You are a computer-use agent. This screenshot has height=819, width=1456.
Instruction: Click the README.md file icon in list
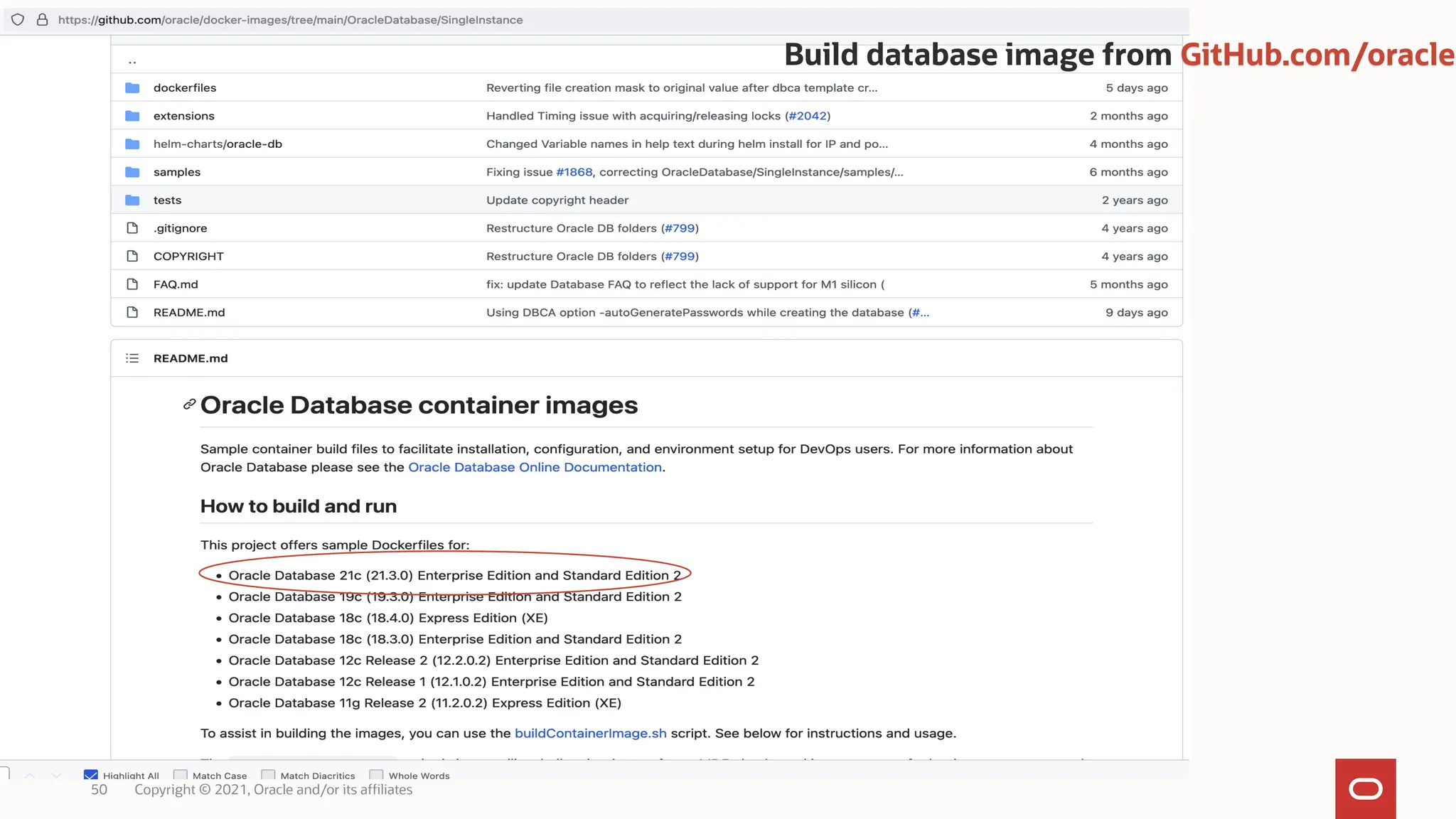pyautogui.click(x=132, y=312)
